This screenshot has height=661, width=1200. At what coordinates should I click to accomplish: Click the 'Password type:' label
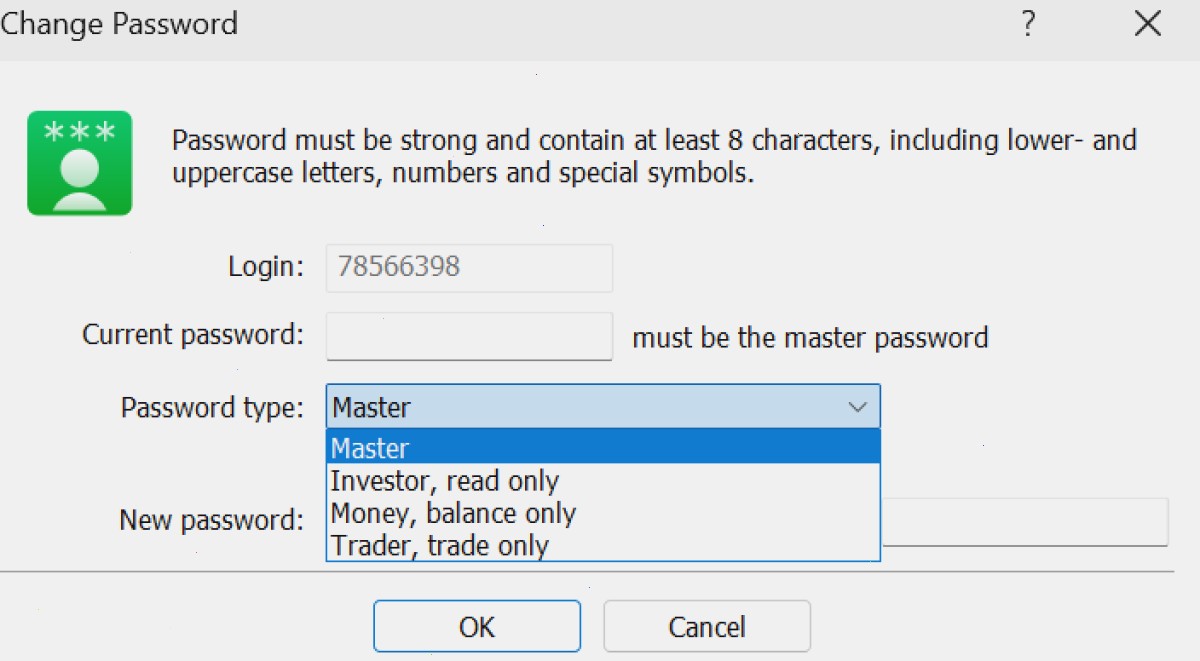212,408
